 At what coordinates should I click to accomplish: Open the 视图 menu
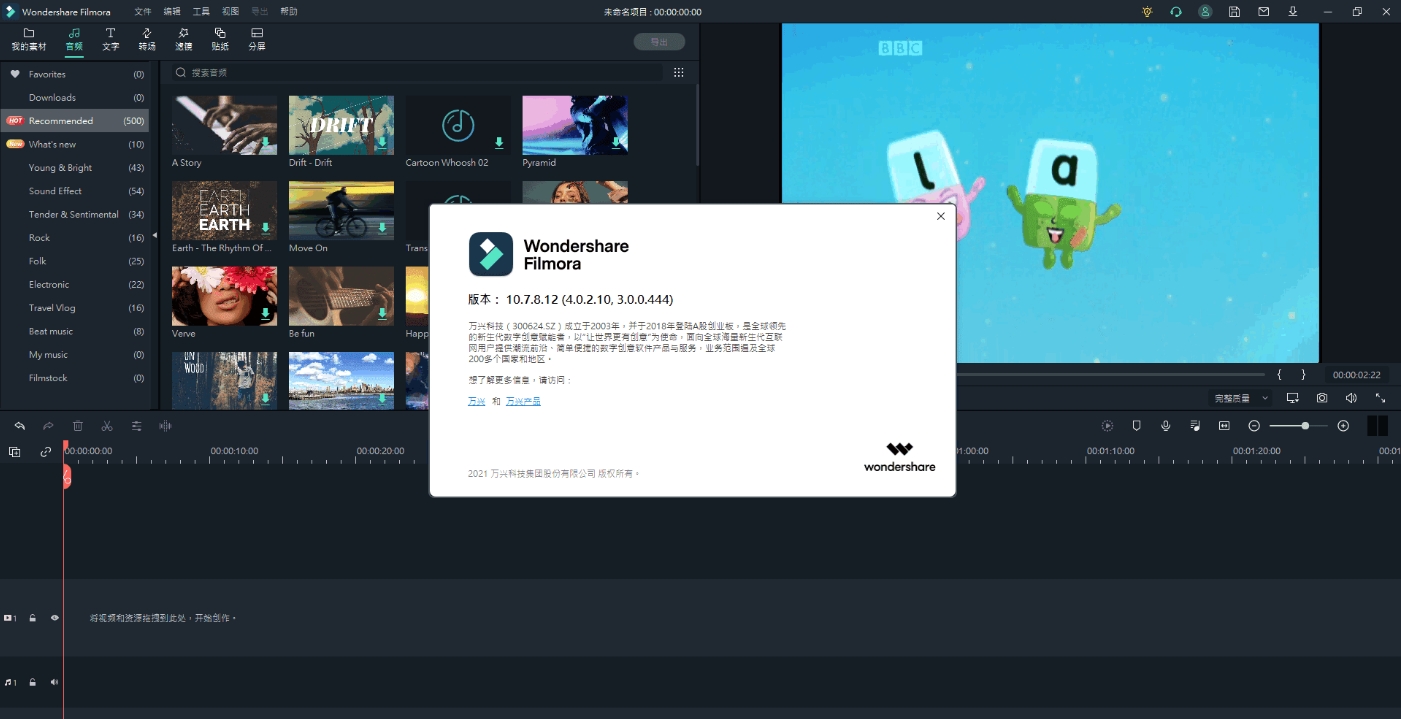tap(230, 11)
